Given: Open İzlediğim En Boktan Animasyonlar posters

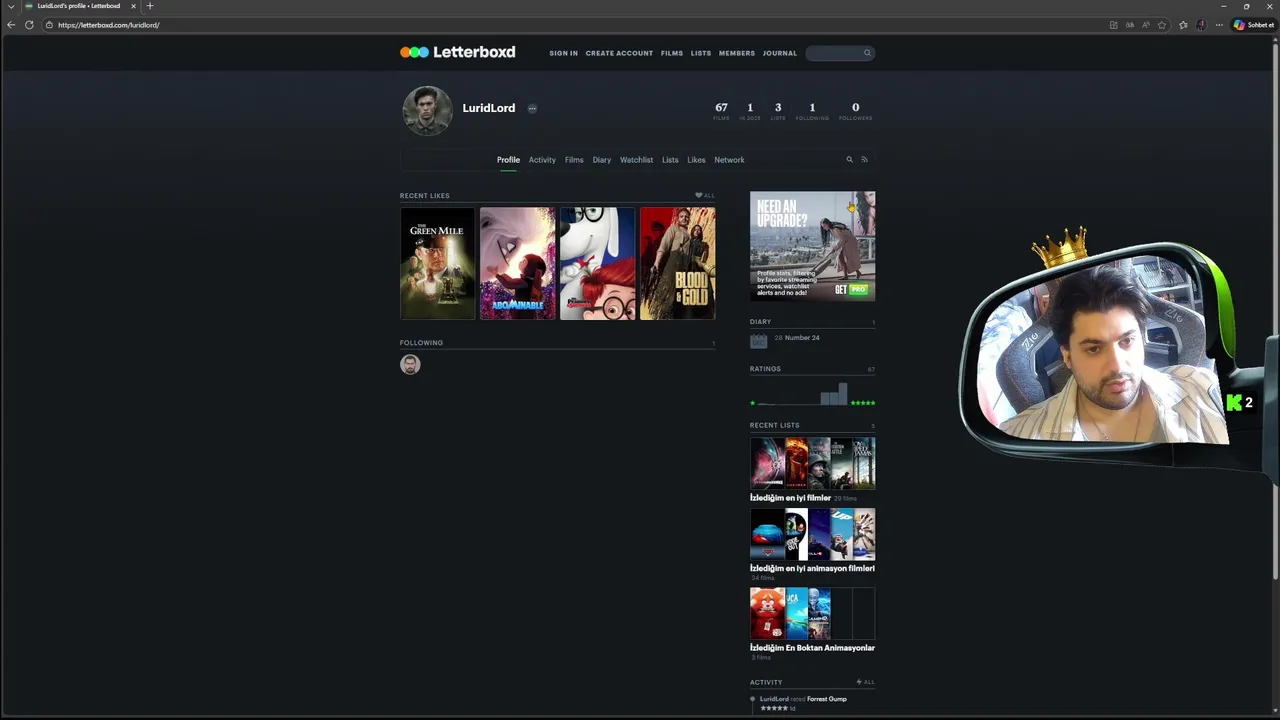Looking at the screenshot, I should (812, 613).
